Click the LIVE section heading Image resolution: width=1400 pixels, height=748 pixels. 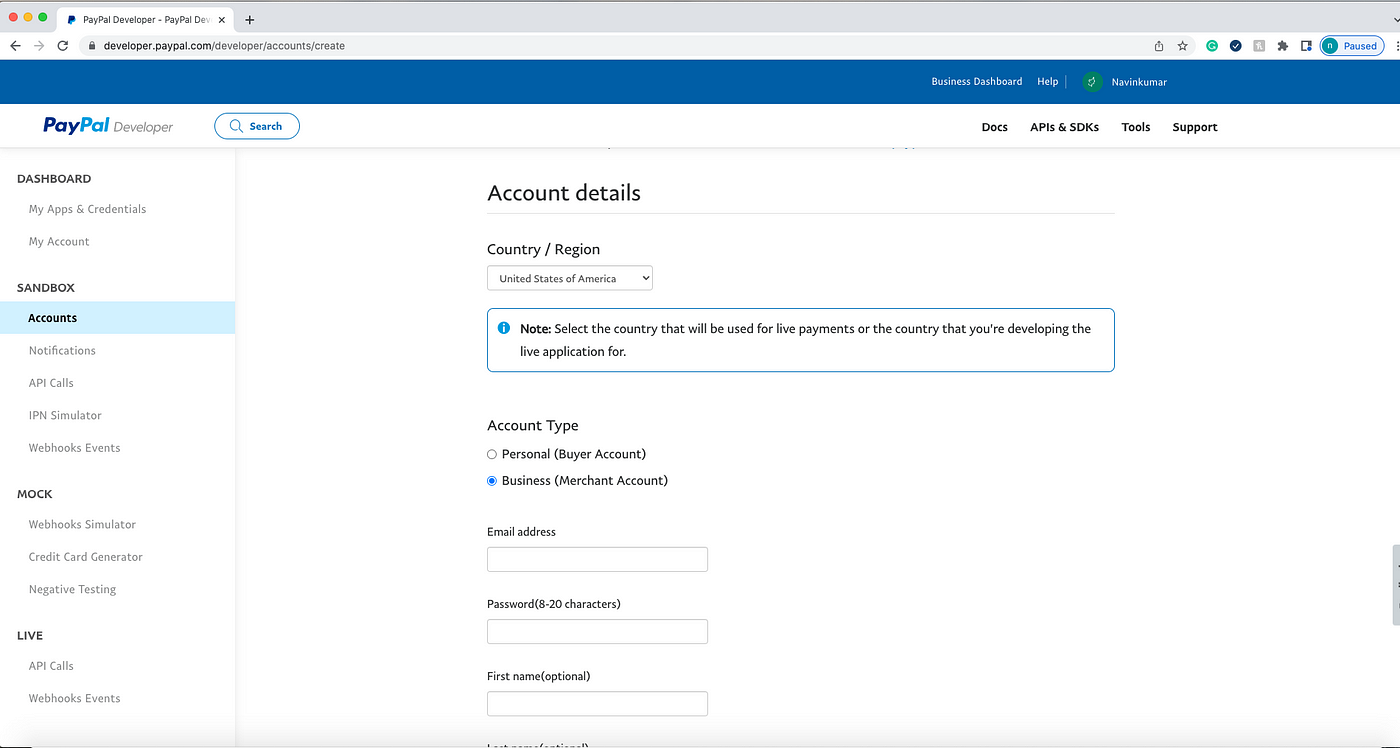coord(30,636)
